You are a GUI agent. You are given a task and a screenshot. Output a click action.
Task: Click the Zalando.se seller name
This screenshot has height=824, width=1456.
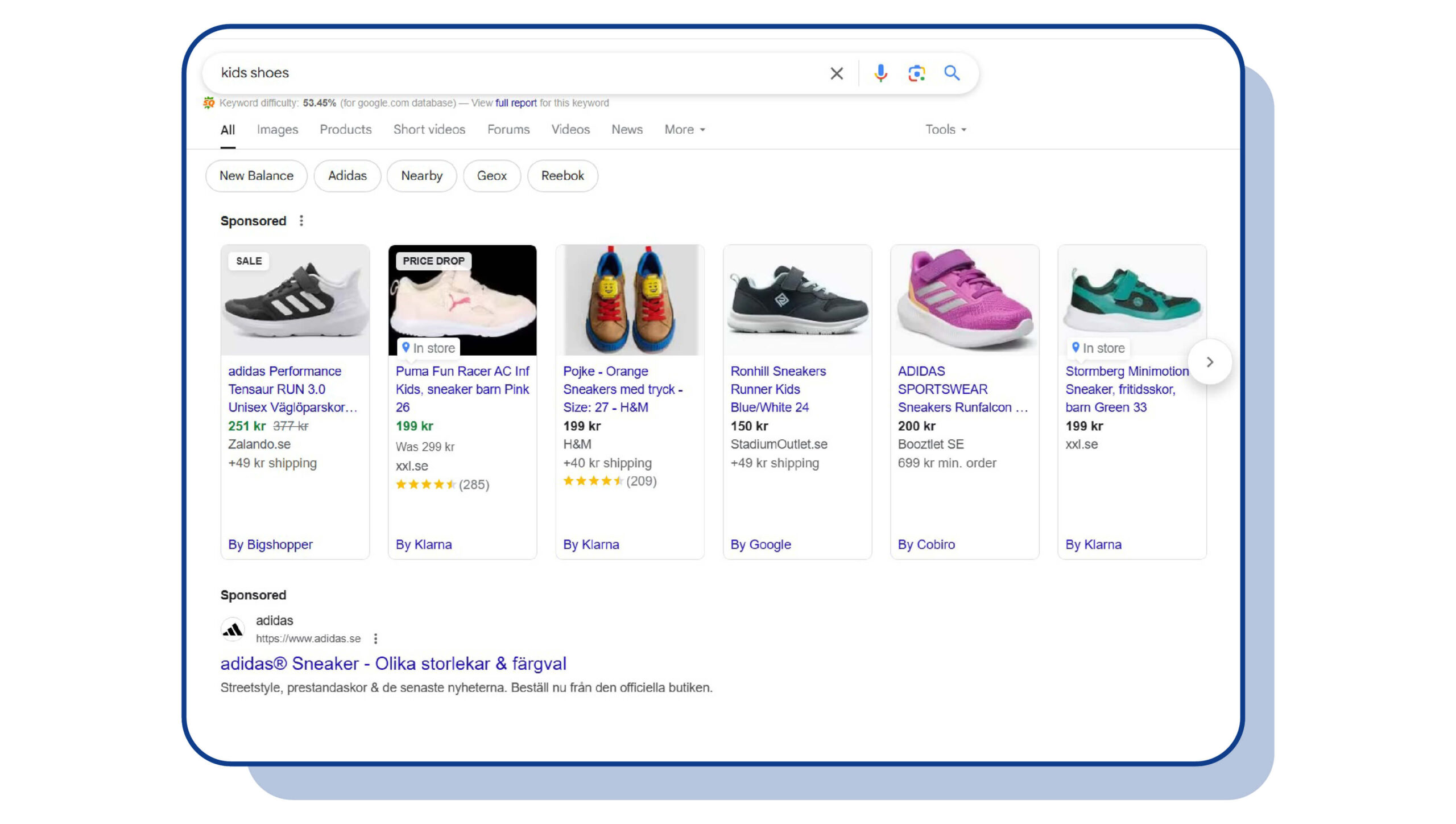point(259,444)
